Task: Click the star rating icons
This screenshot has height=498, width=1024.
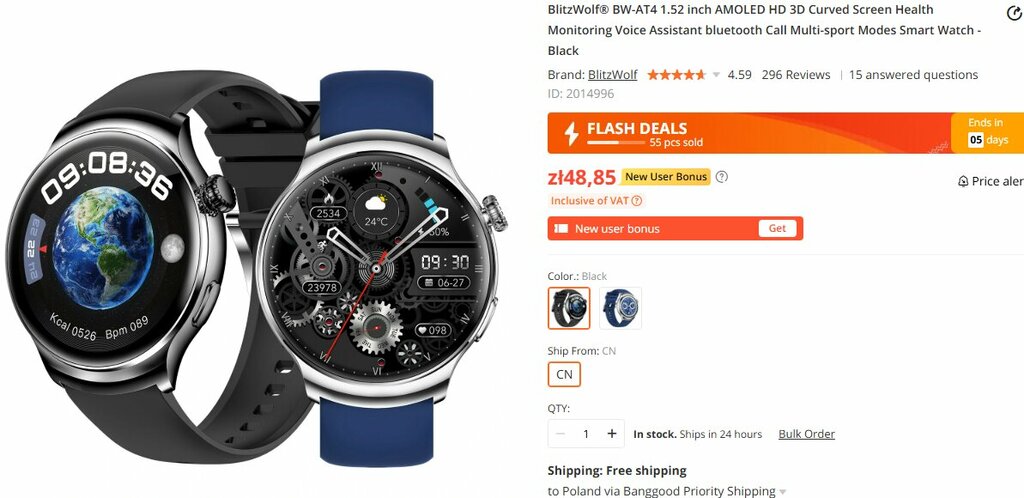Action: point(677,75)
